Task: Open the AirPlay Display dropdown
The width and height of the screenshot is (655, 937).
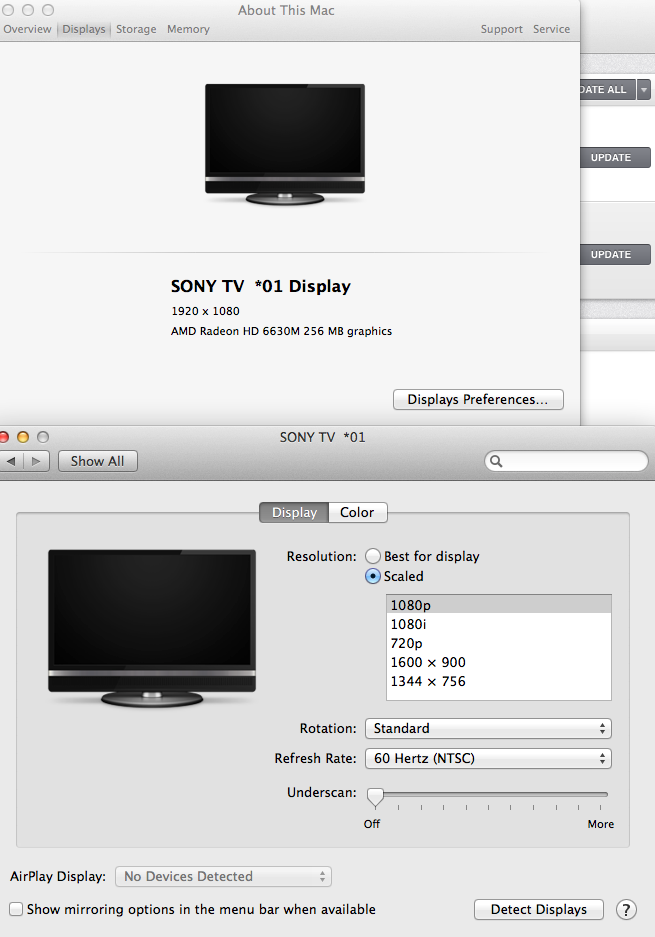Action: pyautogui.click(x=224, y=877)
